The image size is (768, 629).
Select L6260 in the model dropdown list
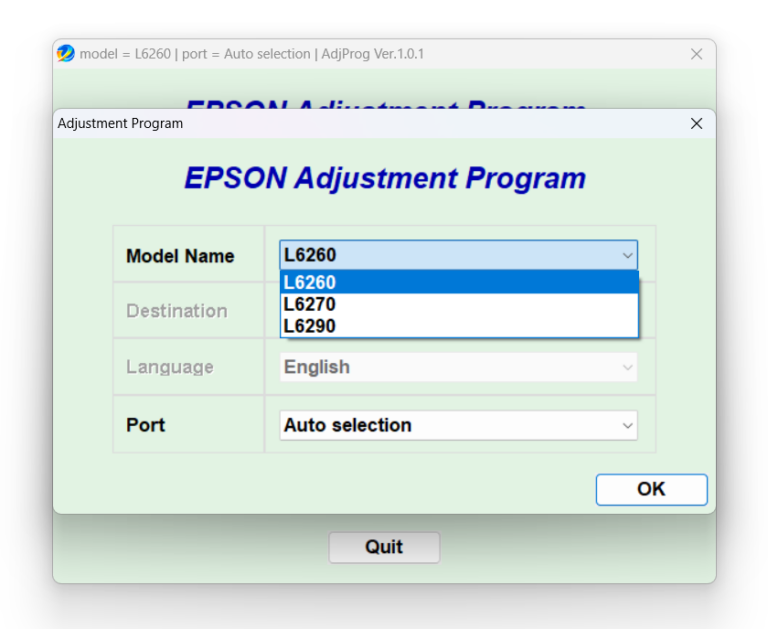[x=459, y=282]
